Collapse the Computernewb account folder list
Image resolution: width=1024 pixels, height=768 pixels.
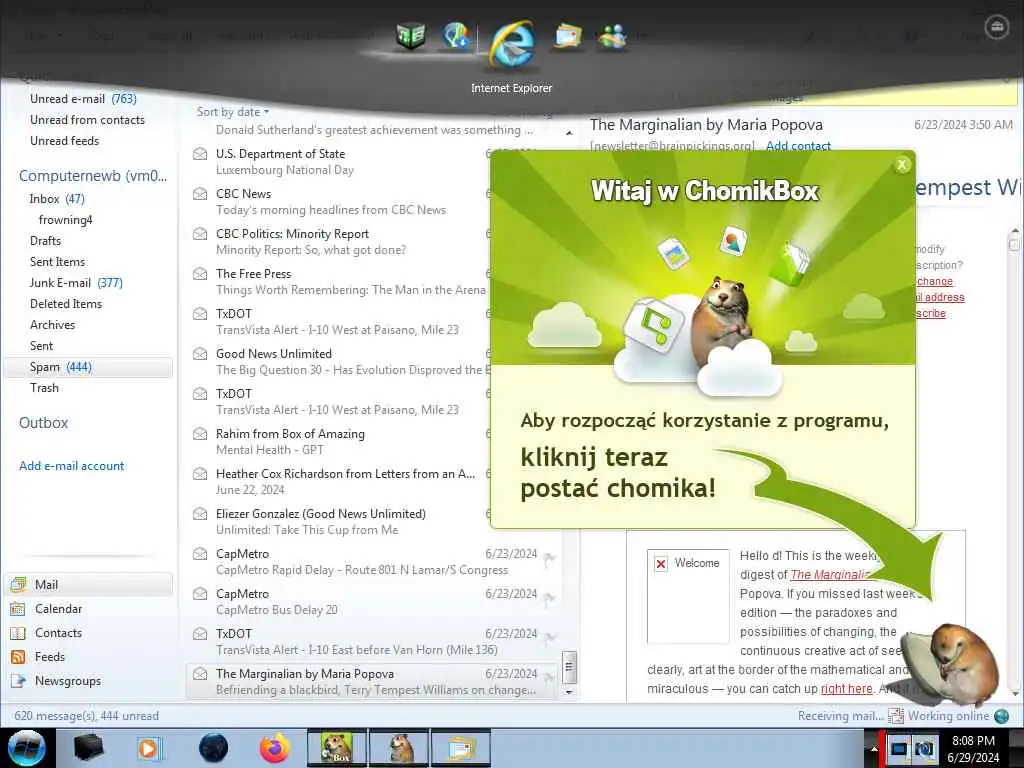93,176
